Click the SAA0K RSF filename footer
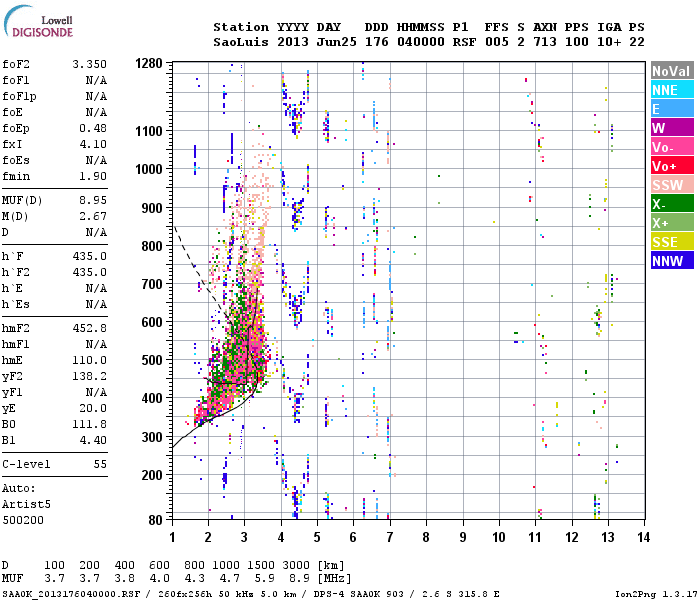The width and height of the screenshot is (700, 600). (x=71, y=594)
